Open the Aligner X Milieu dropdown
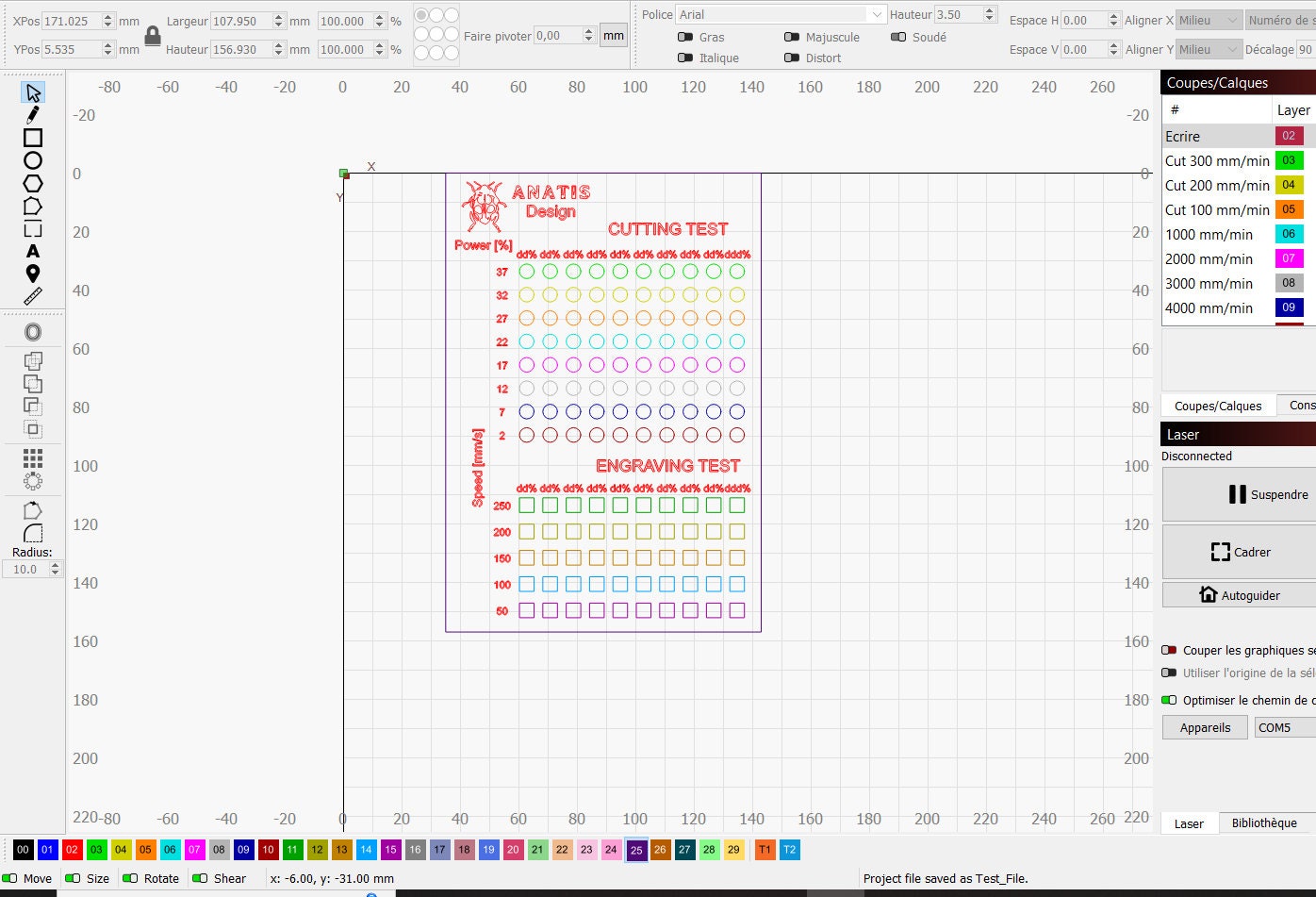 coord(1209,19)
